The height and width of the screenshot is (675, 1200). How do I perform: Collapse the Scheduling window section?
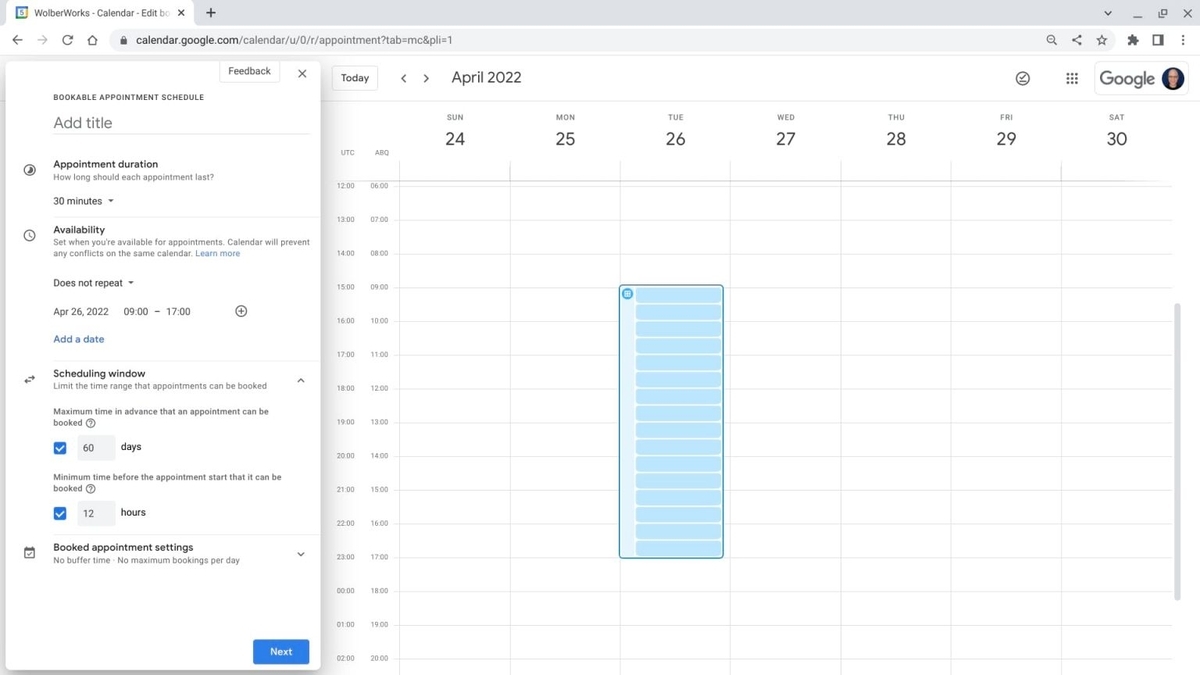click(300, 380)
